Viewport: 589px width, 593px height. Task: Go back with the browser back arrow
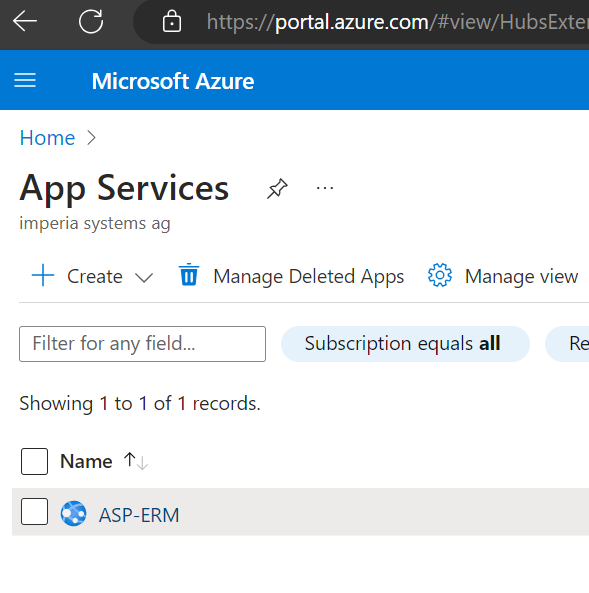[25, 21]
